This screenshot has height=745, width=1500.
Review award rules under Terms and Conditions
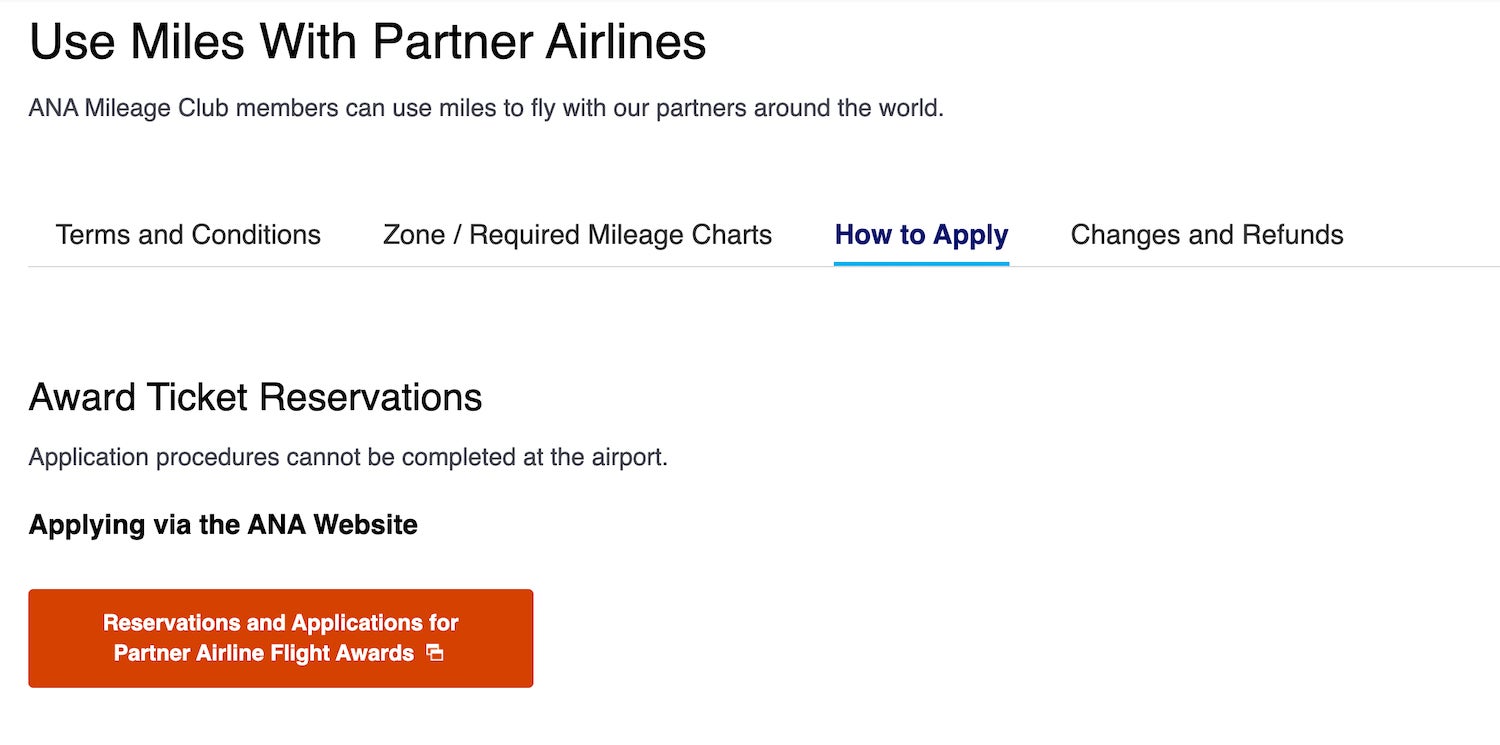(187, 234)
